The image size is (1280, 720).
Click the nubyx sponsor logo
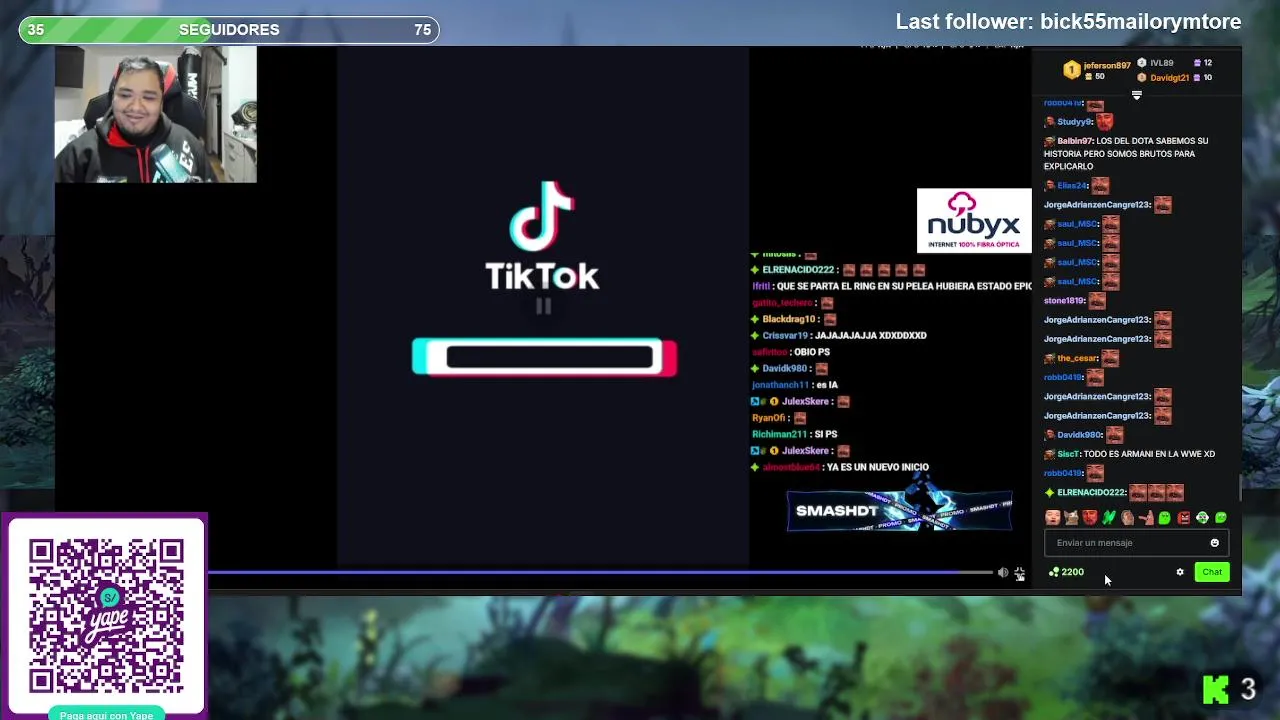click(974, 221)
